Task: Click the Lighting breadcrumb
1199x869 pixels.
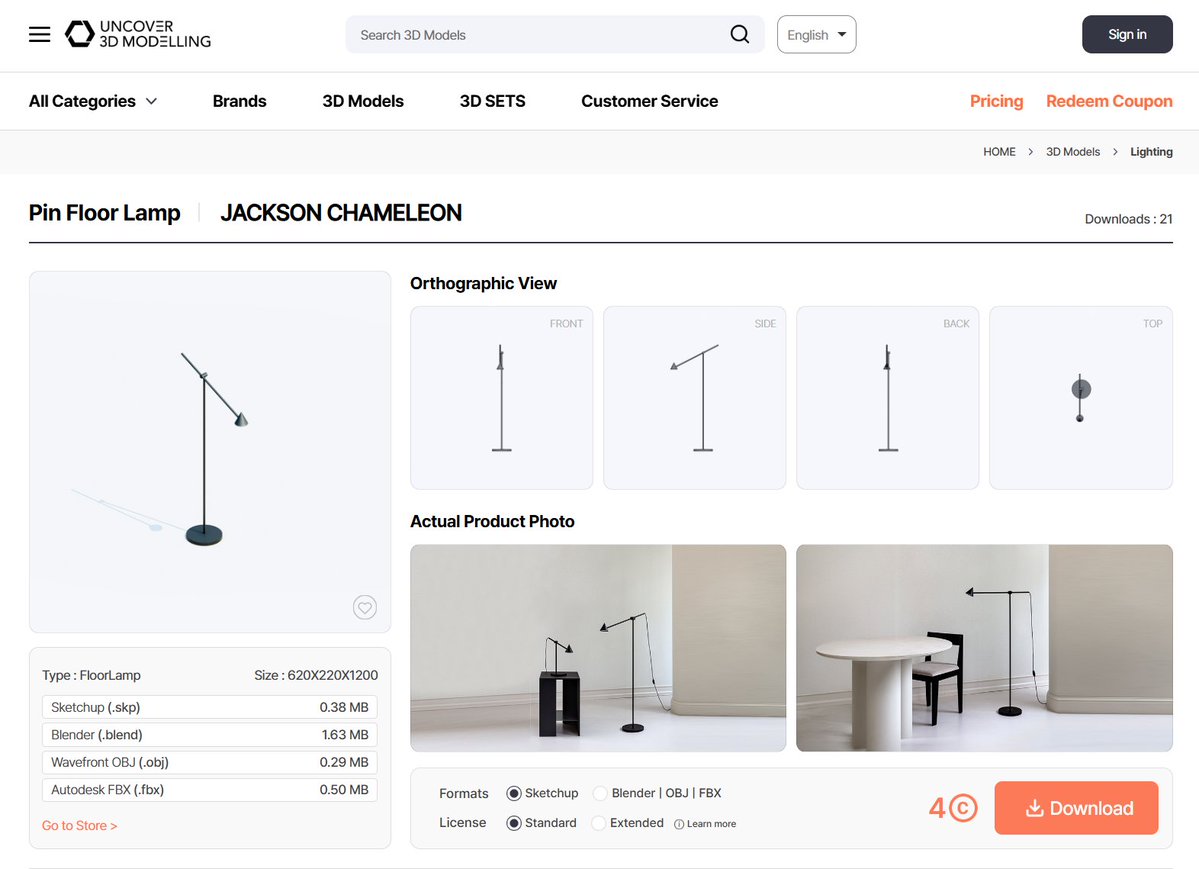Action: [1152, 151]
